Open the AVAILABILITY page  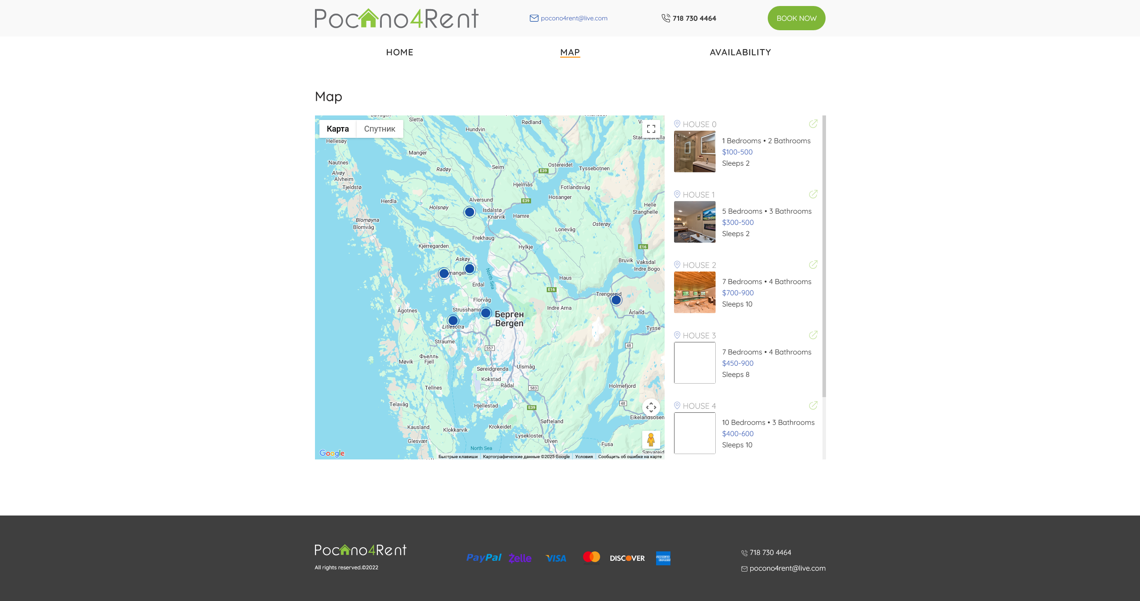point(740,52)
